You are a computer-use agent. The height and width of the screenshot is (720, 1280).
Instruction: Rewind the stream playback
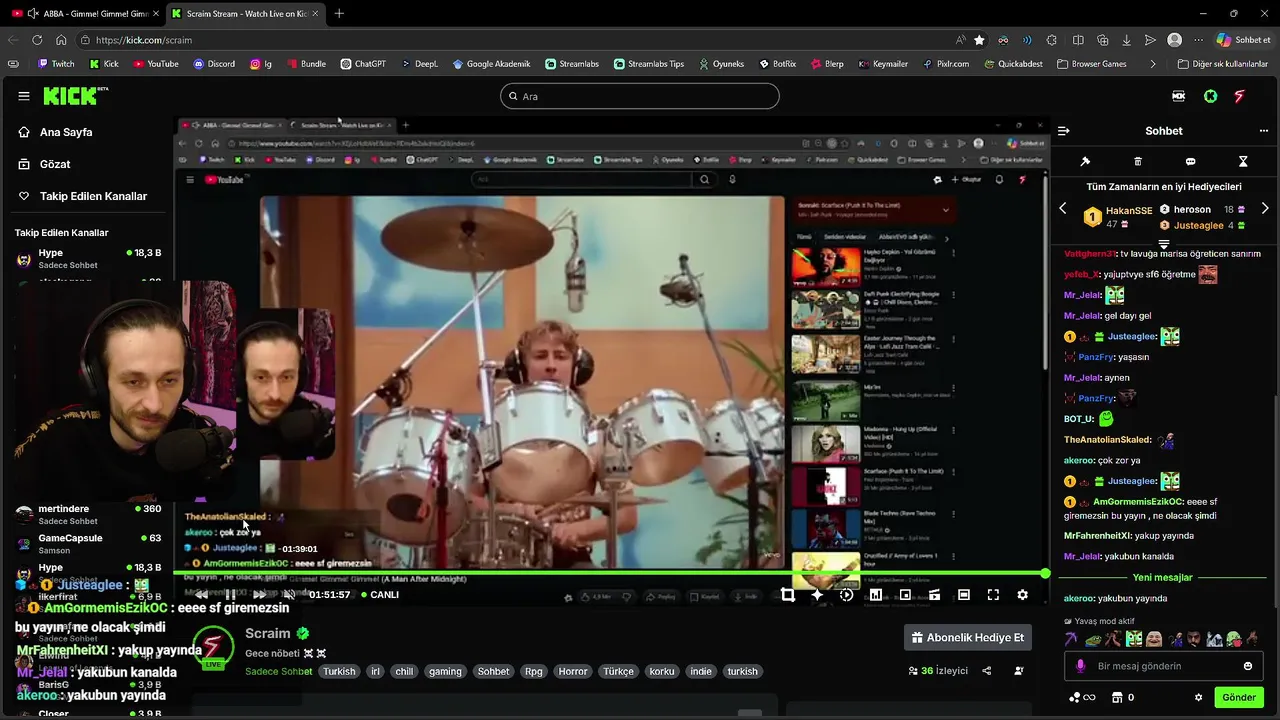pos(202,595)
